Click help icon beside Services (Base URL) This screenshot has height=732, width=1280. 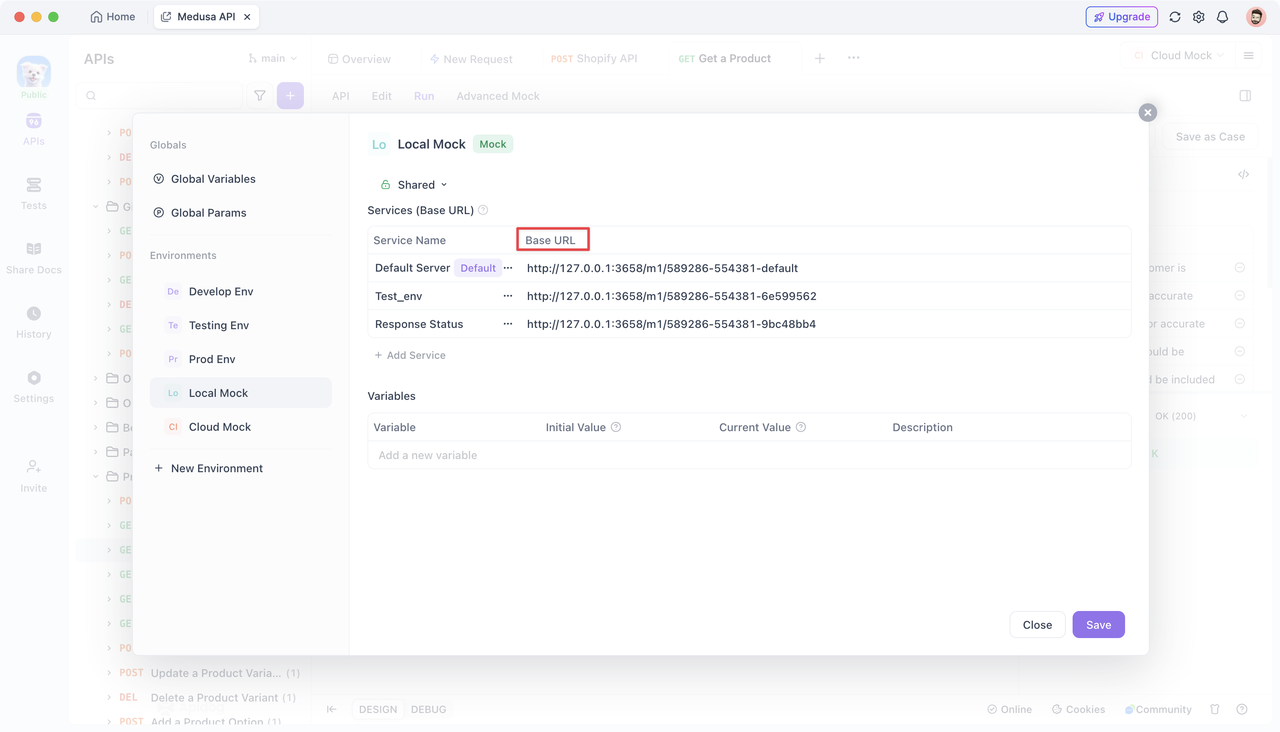click(x=483, y=210)
